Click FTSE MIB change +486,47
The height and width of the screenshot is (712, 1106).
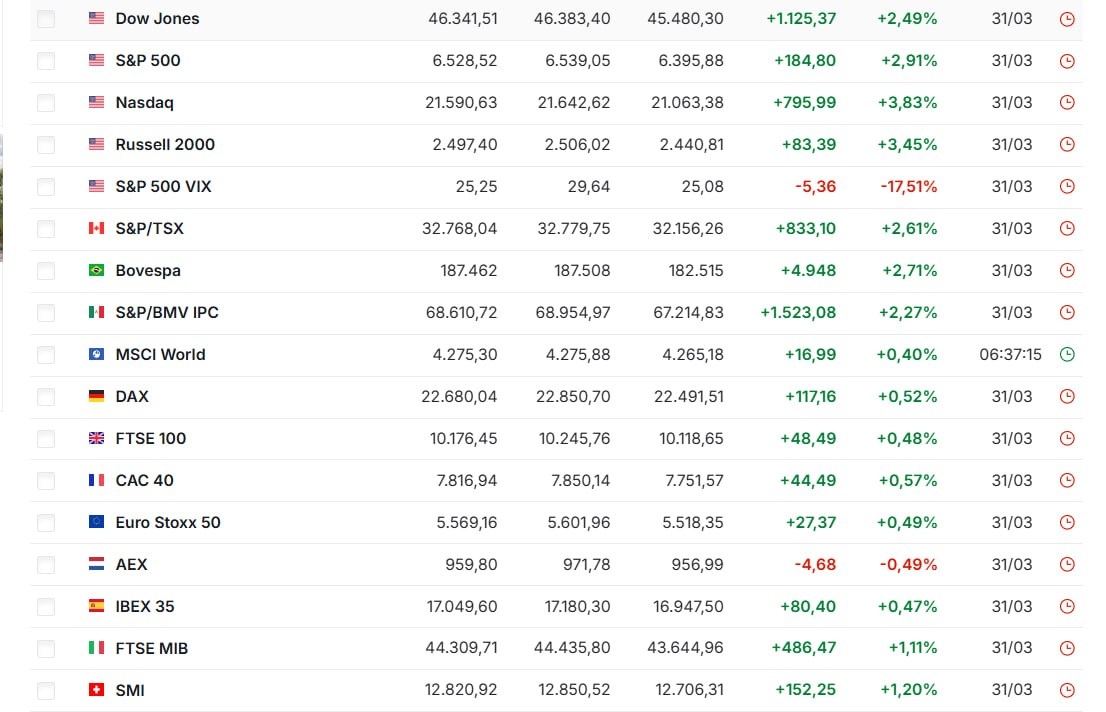click(803, 647)
